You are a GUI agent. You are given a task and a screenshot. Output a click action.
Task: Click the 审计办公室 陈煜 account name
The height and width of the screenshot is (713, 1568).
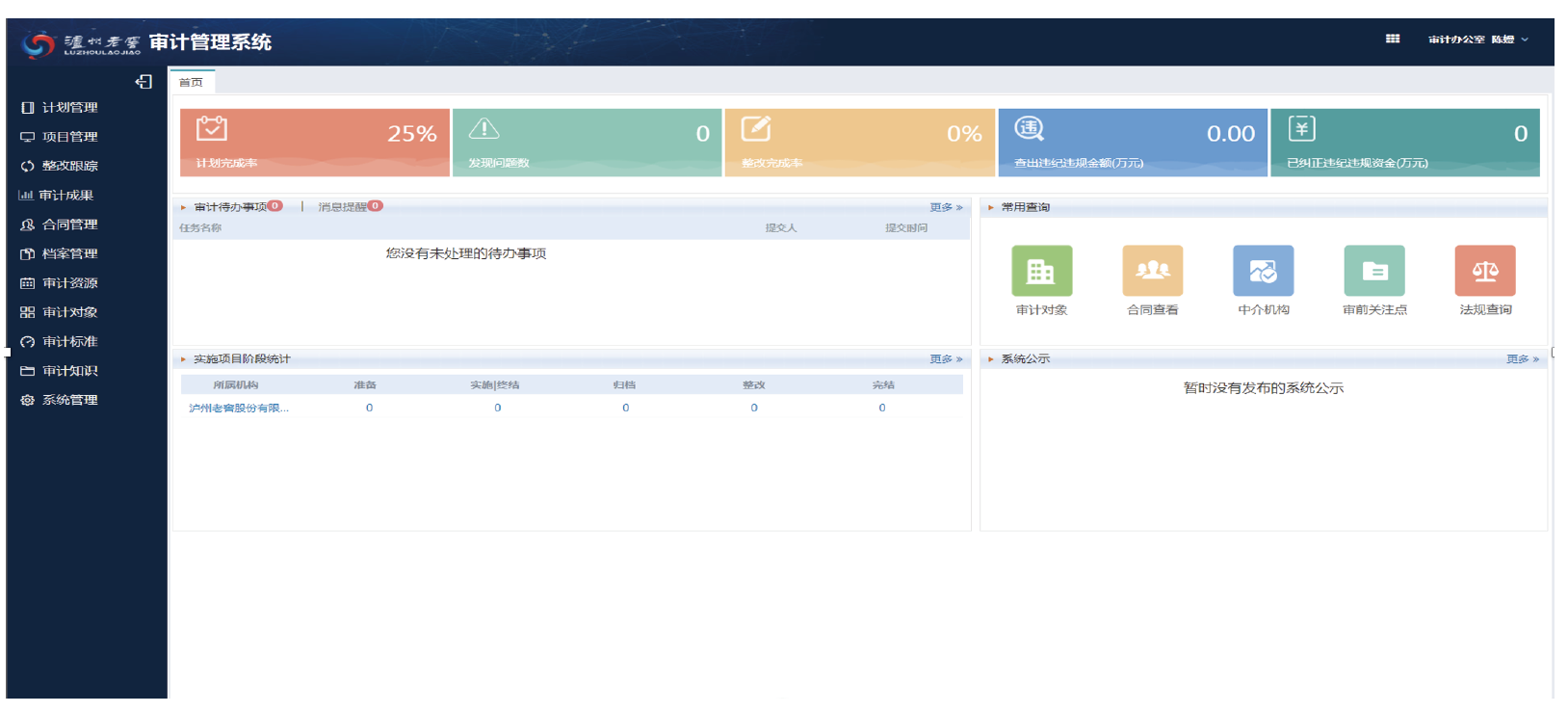(1471, 40)
